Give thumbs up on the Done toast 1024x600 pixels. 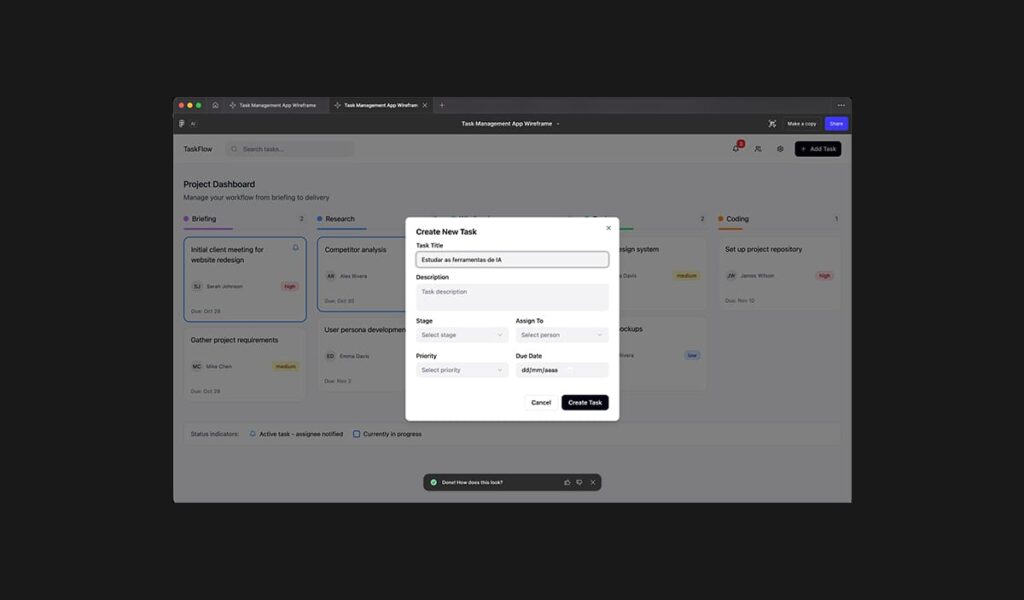point(567,482)
